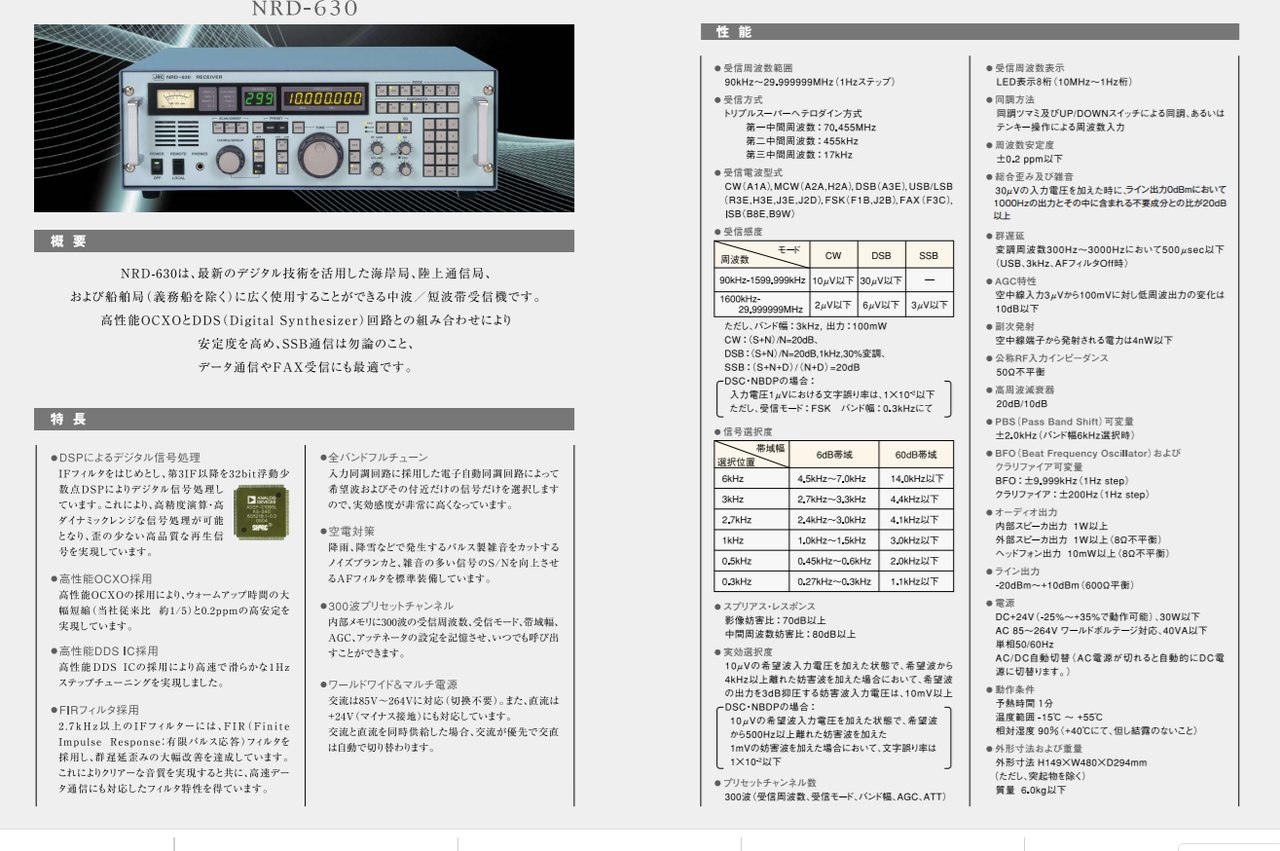Click the SSB column header in sensitivity table
1280x851 pixels.
pos(929,255)
